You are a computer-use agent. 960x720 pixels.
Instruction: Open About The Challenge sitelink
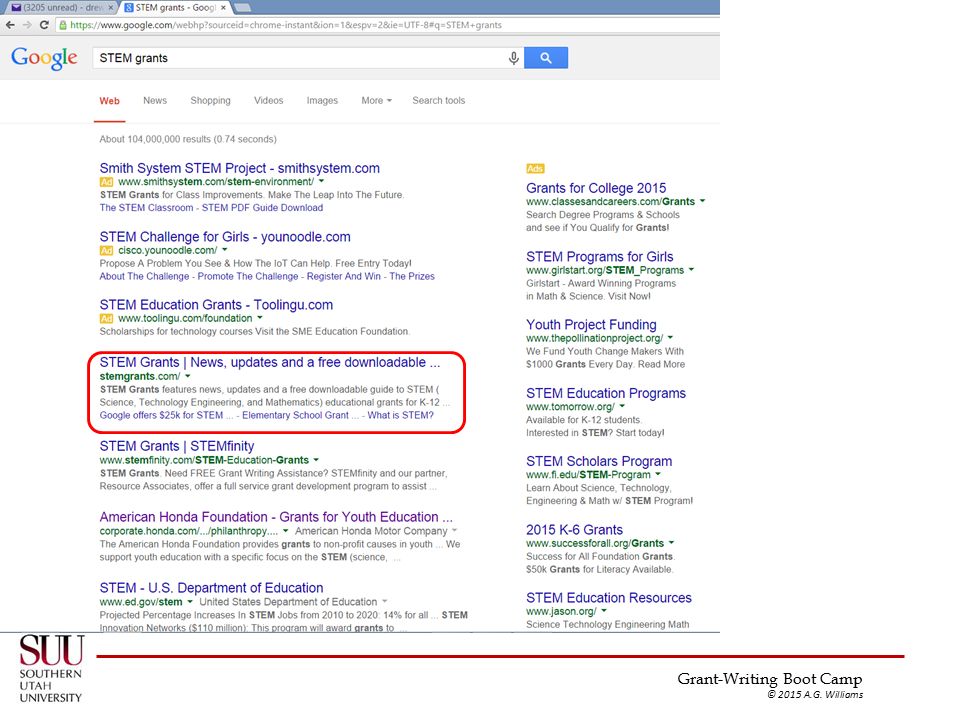(144, 276)
